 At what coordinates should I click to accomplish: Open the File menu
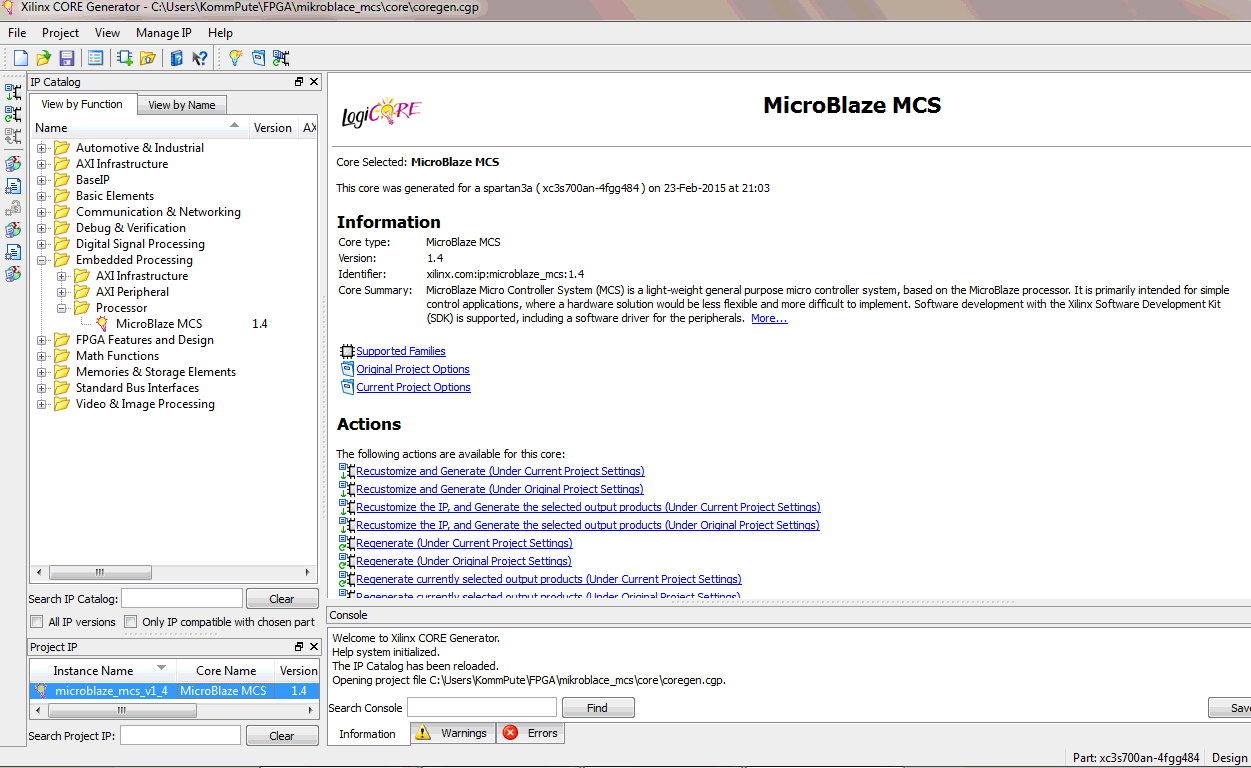click(x=17, y=33)
